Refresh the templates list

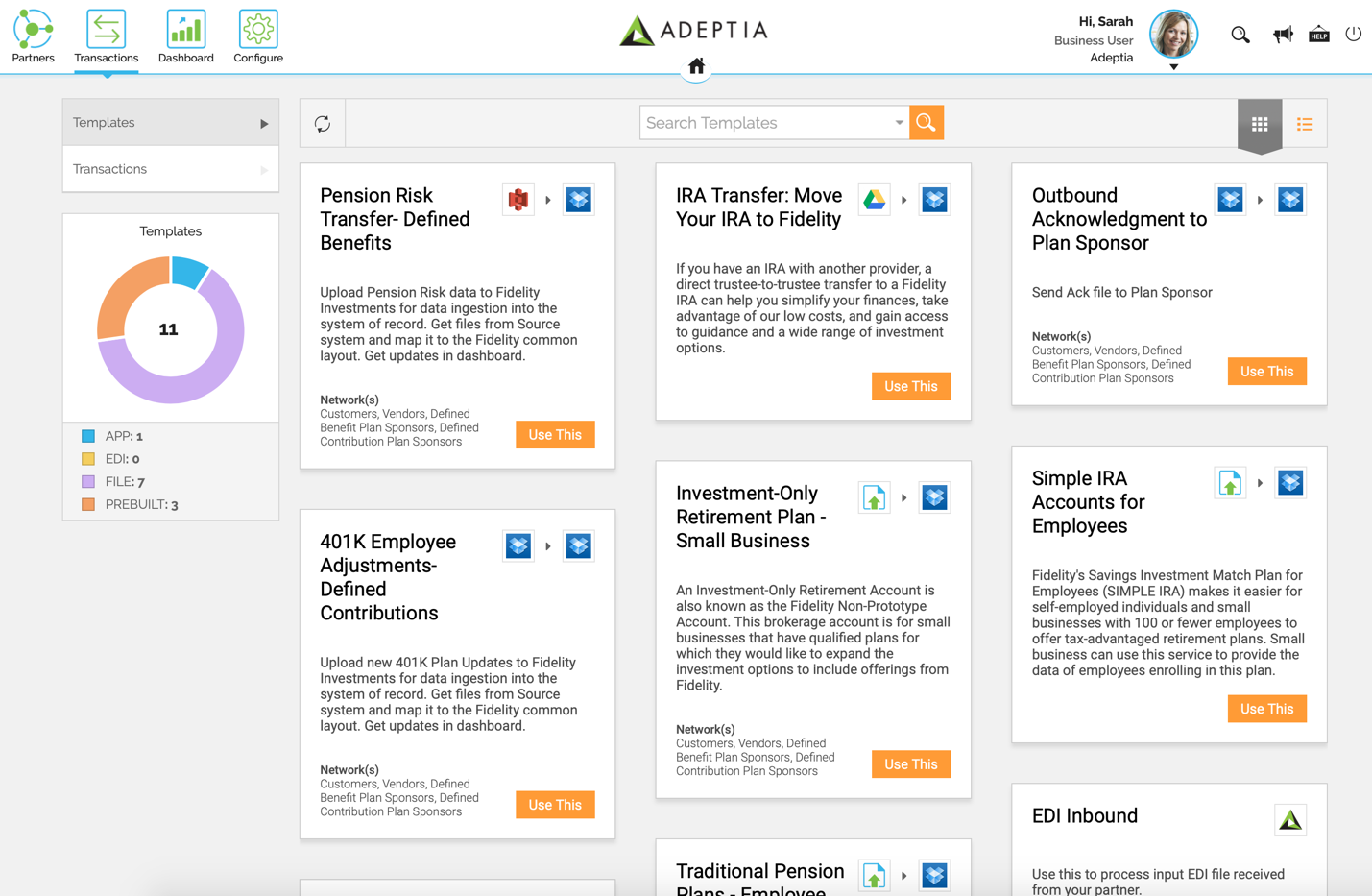[323, 123]
